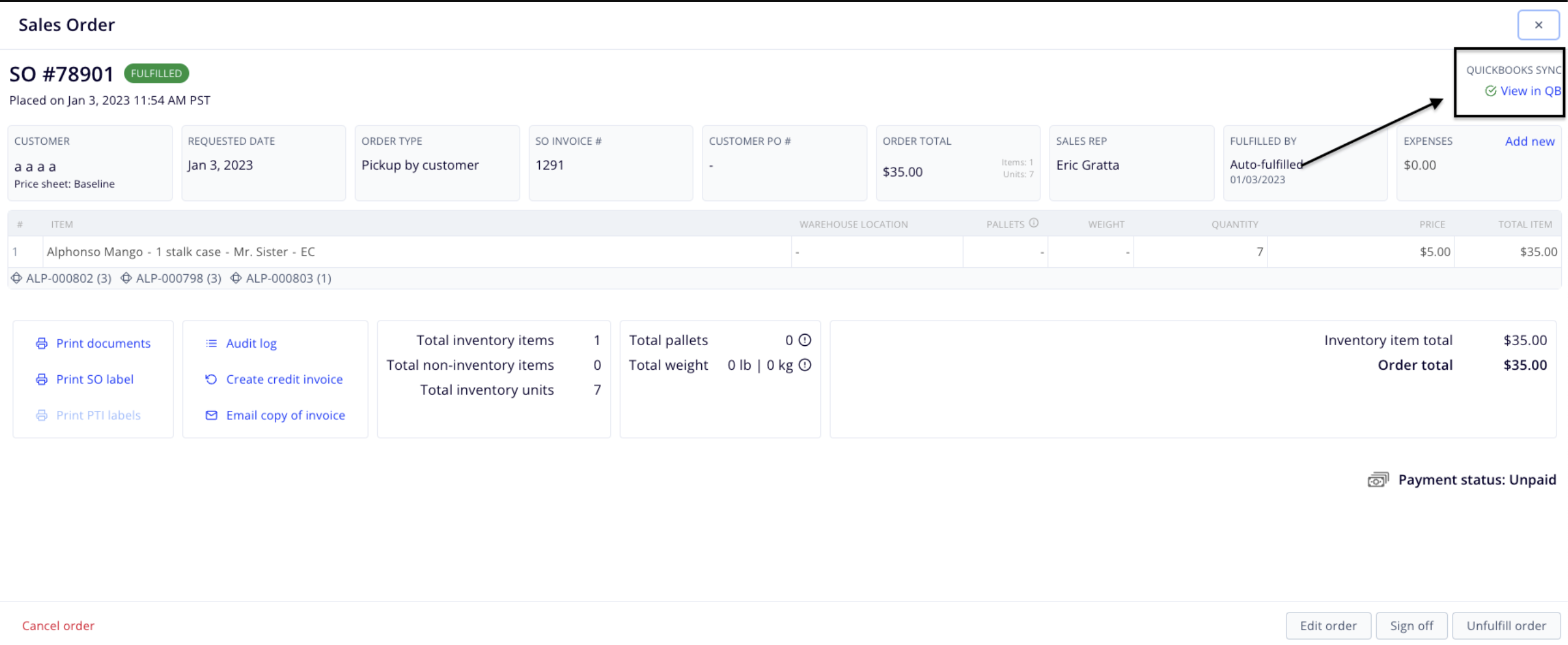
Task: Click the info icon beside Total weight value
Action: tap(805, 365)
